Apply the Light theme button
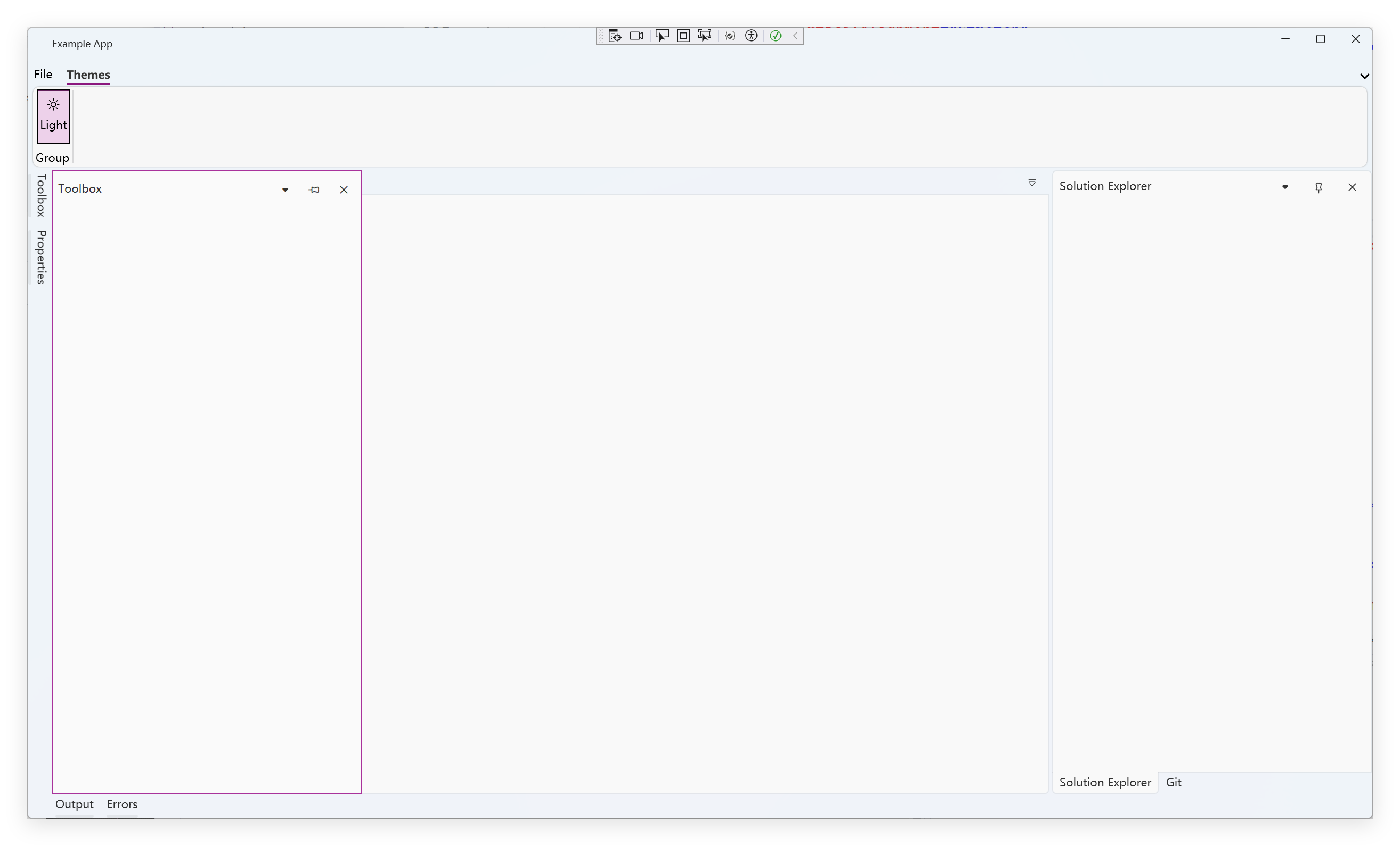Screen dimensions: 1400x846 (53, 117)
